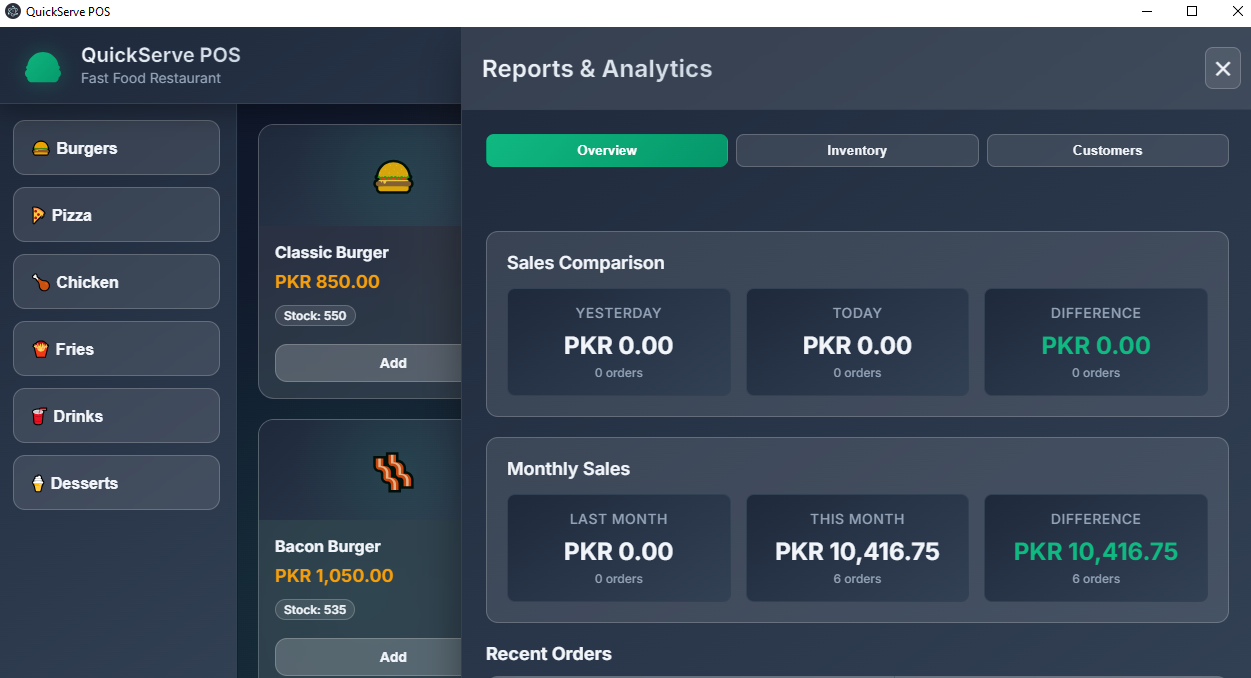Image resolution: width=1251 pixels, height=678 pixels.
Task: Click the This Month sales card
Action: (x=857, y=549)
